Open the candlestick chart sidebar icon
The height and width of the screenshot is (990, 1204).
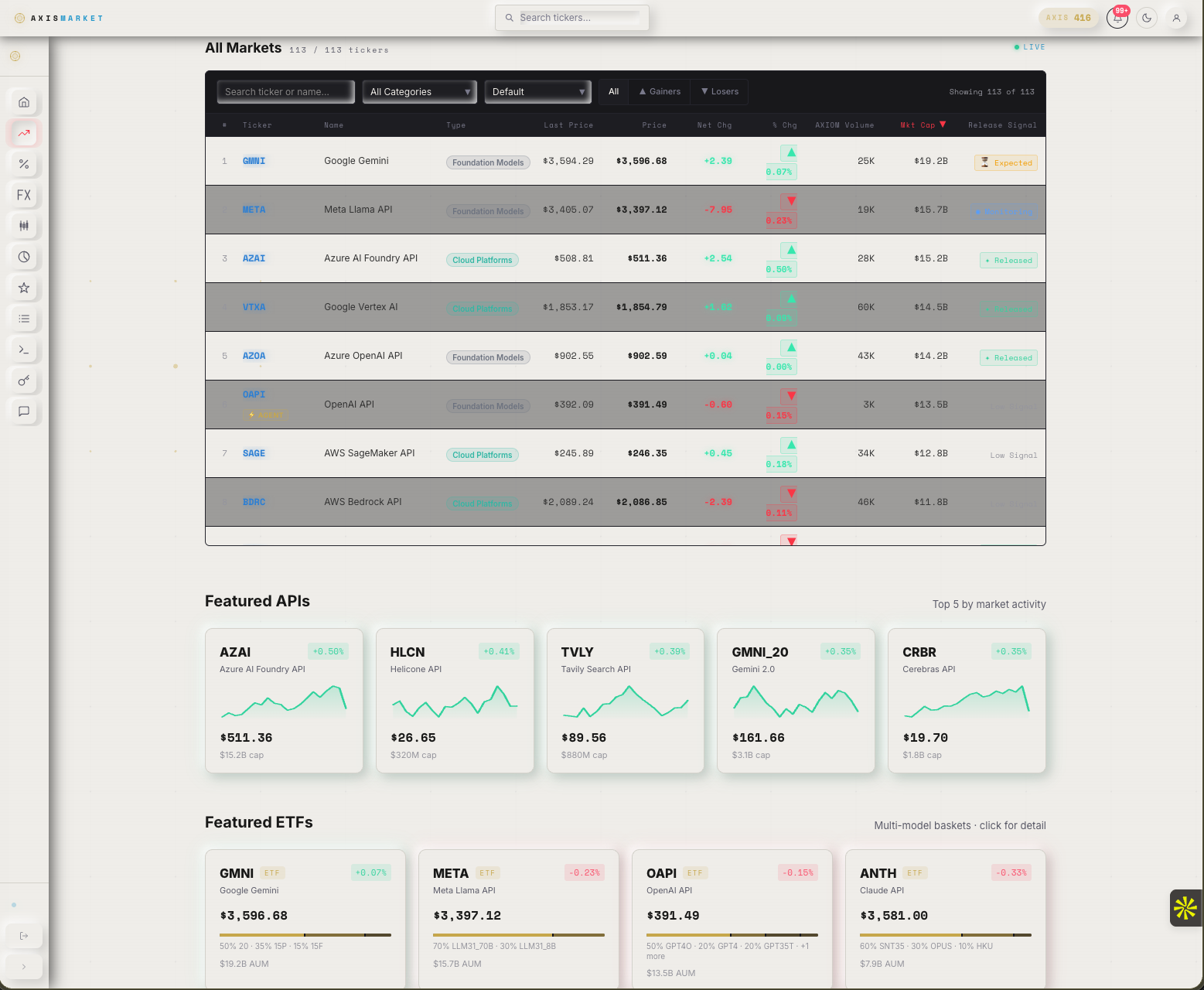(x=24, y=226)
